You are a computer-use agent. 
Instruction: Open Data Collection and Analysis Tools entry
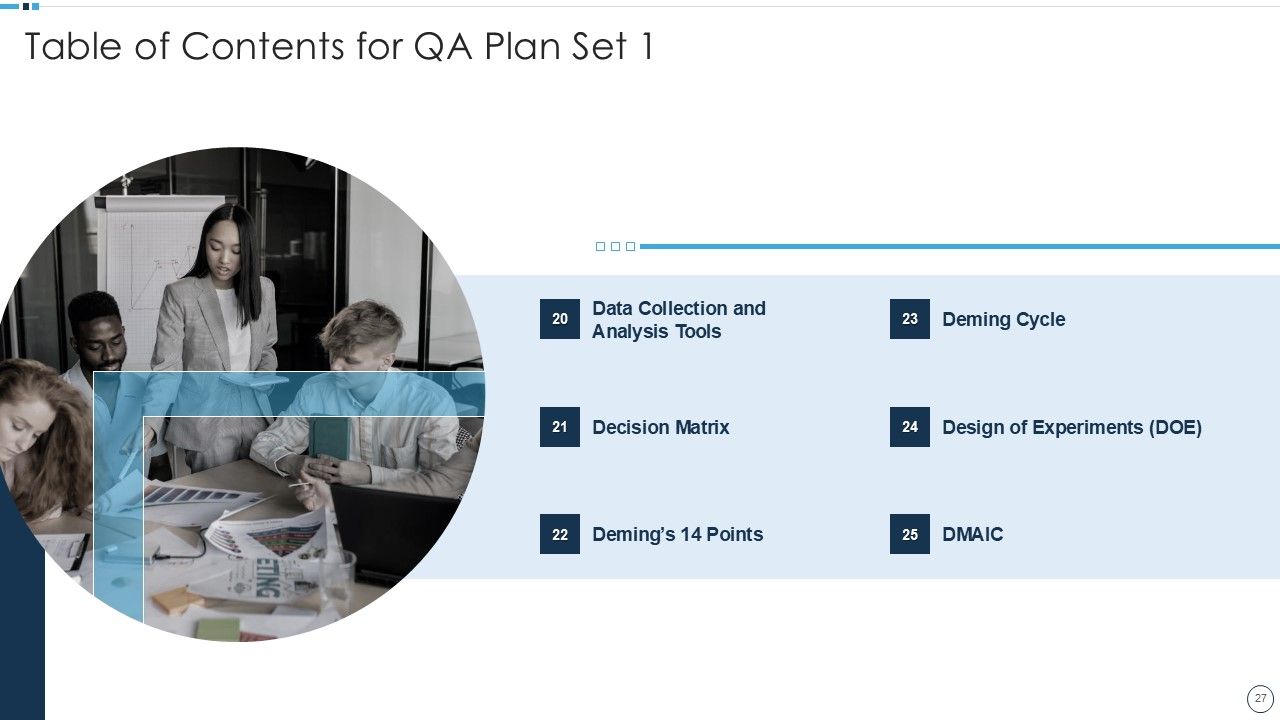point(678,320)
